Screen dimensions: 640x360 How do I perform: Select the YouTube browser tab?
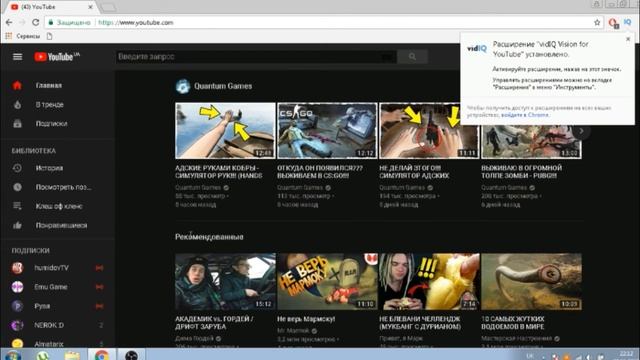(51, 7)
